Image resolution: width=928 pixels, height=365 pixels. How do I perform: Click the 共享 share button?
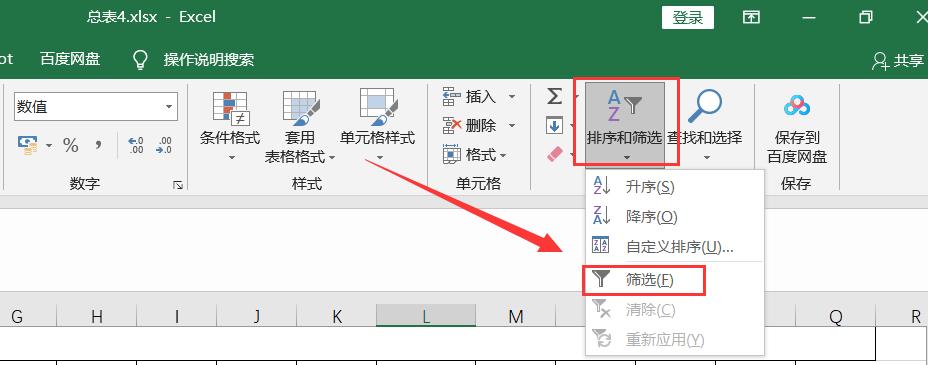[x=898, y=60]
